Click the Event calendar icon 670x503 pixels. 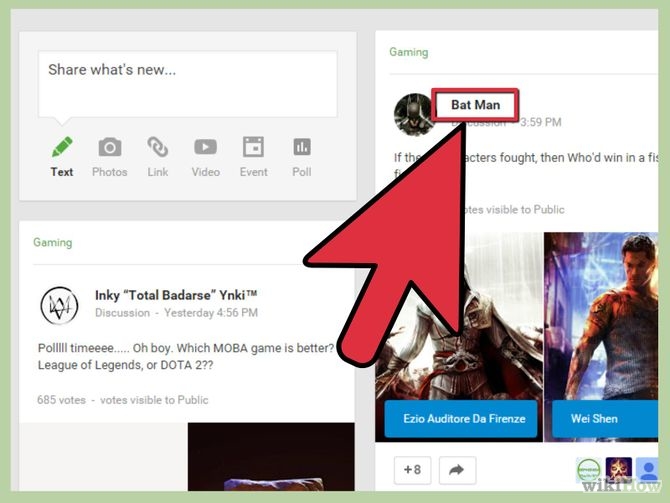253,147
